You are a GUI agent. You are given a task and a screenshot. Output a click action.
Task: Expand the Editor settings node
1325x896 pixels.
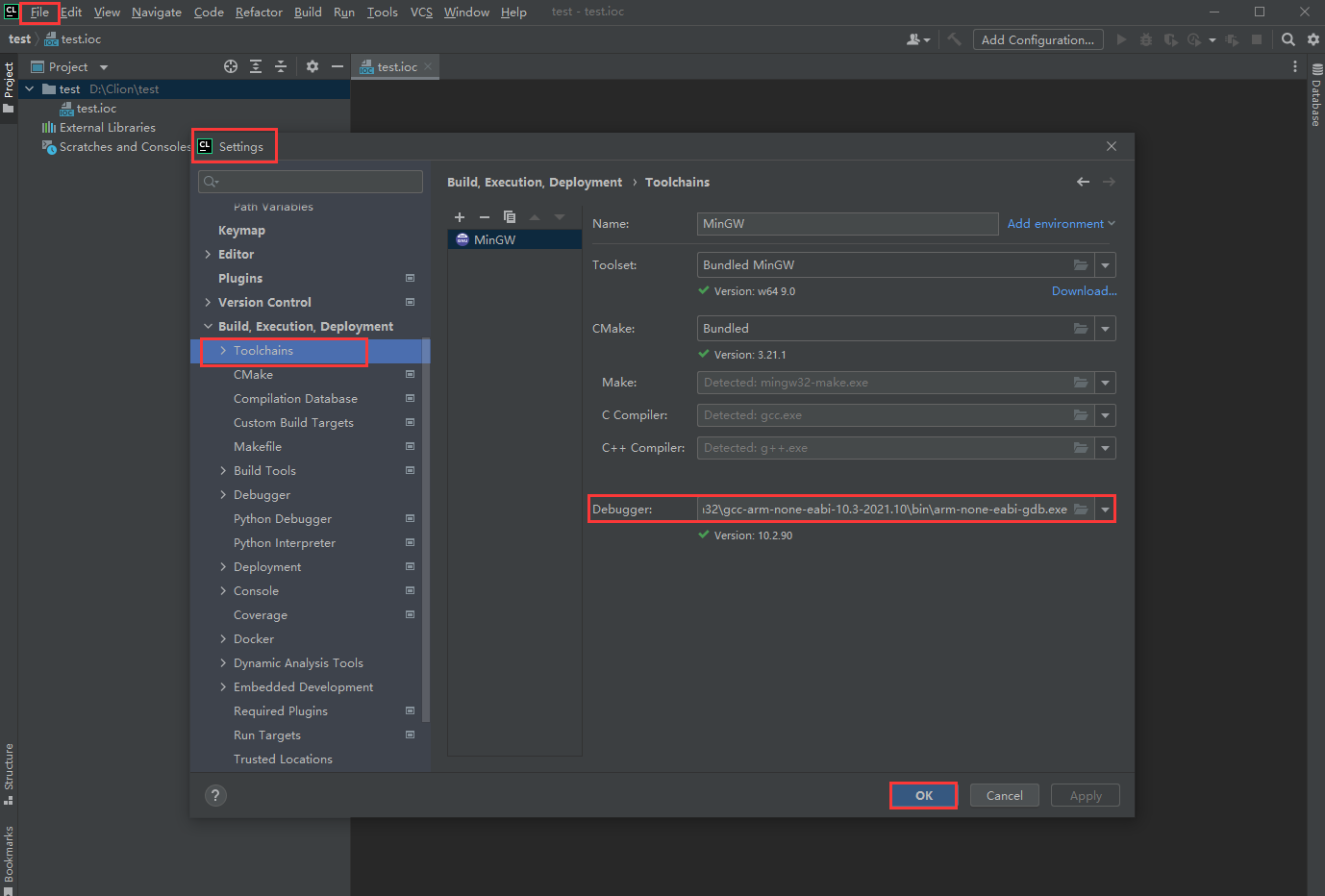pyautogui.click(x=208, y=254)
